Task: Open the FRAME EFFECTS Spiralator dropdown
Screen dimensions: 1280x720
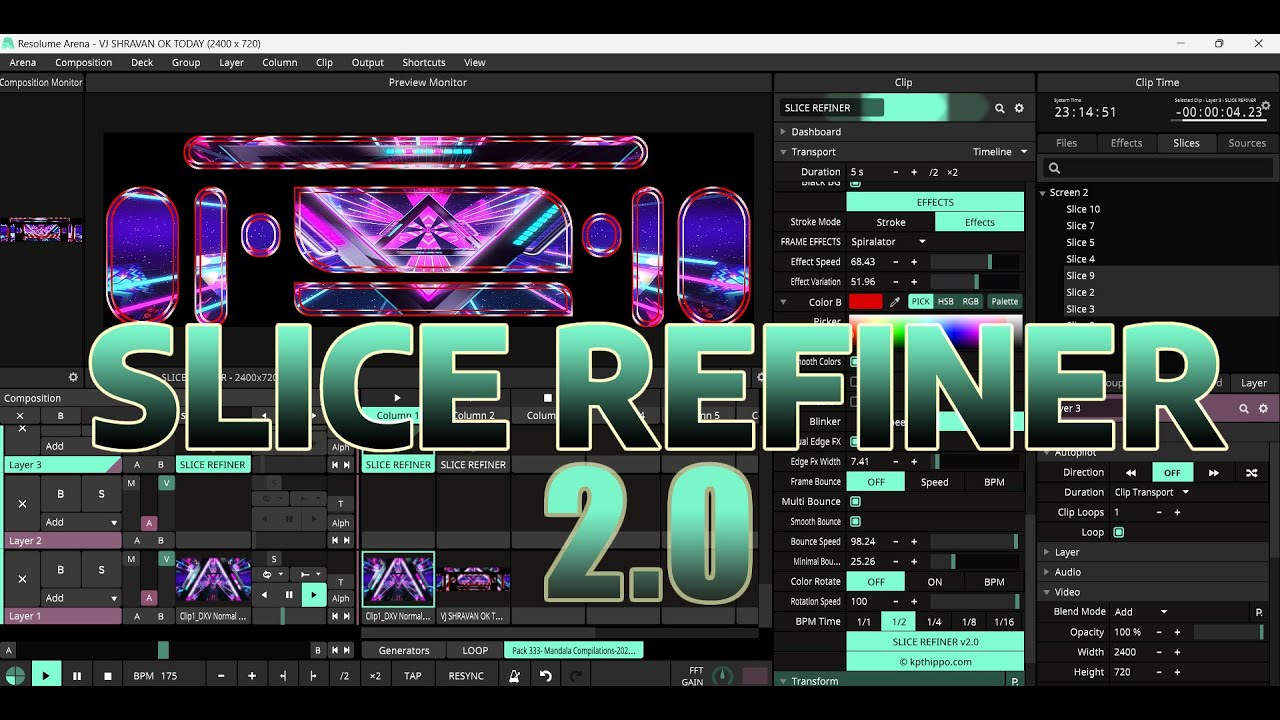Action: tap(888, 242)
